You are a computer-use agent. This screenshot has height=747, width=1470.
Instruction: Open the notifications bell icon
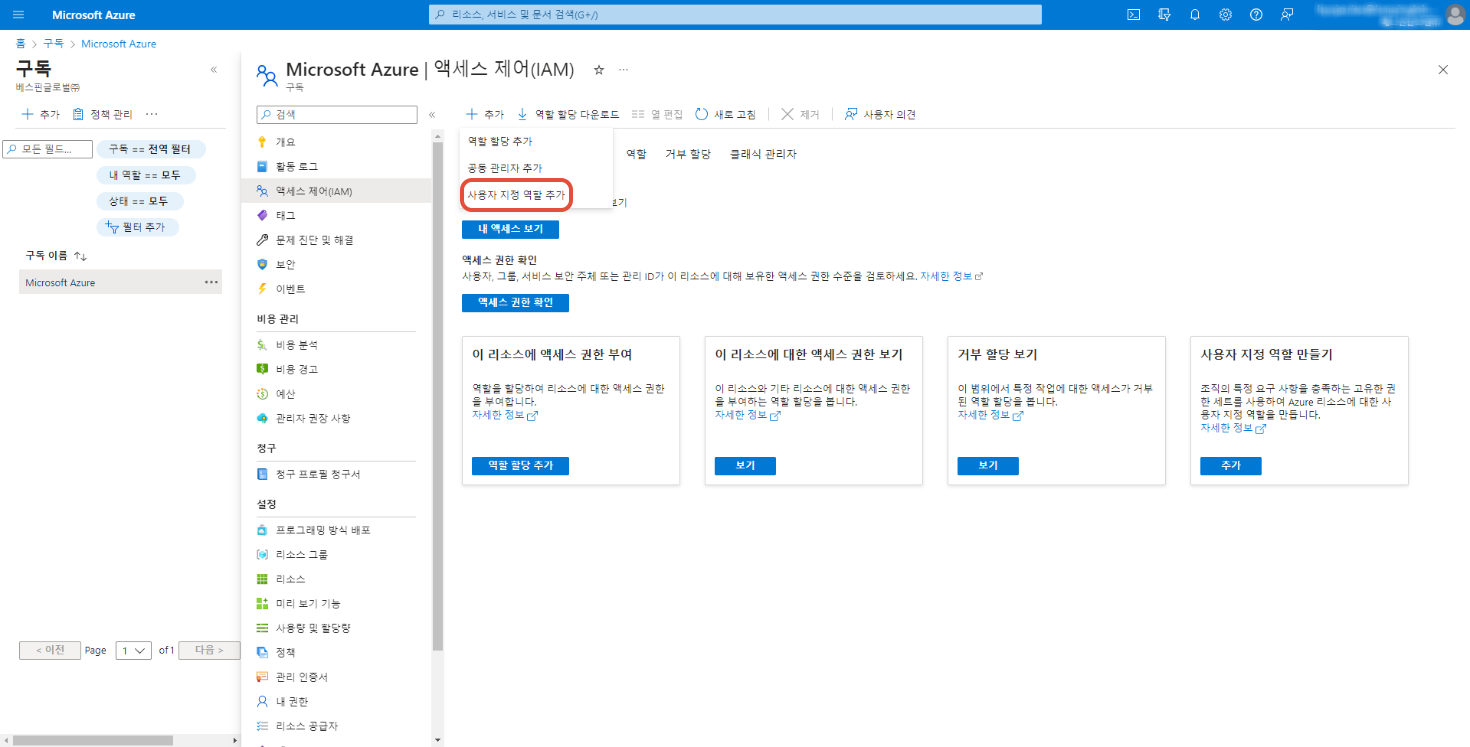[x=1195, y=15]
